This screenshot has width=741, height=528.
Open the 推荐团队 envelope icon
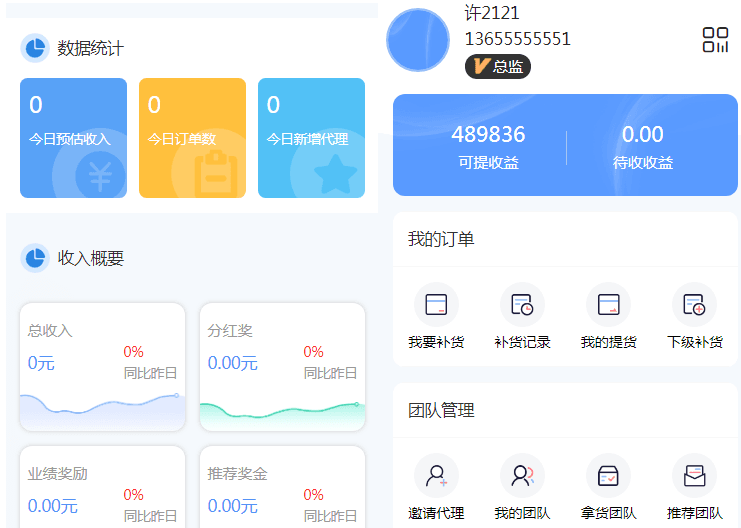pos(694,476)
